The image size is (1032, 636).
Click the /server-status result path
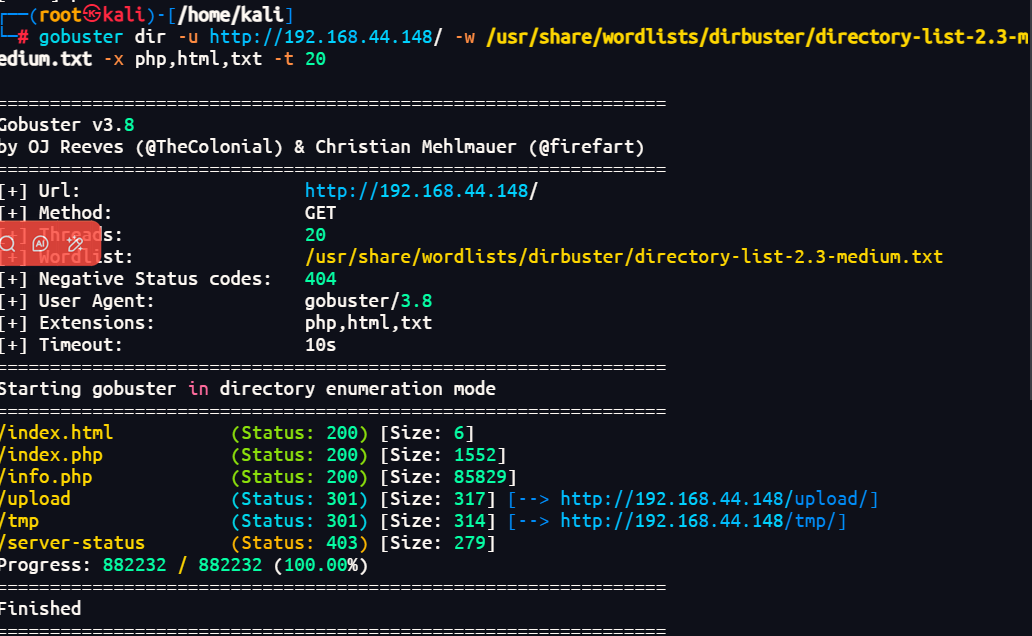(x=72, y=543)
